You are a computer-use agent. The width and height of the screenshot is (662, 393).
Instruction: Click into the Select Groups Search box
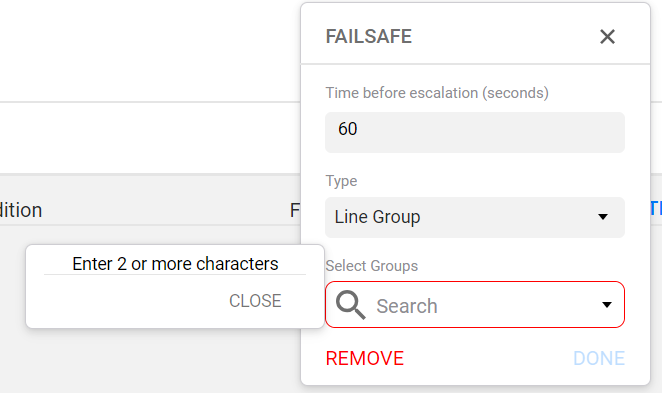click(475, 304)
